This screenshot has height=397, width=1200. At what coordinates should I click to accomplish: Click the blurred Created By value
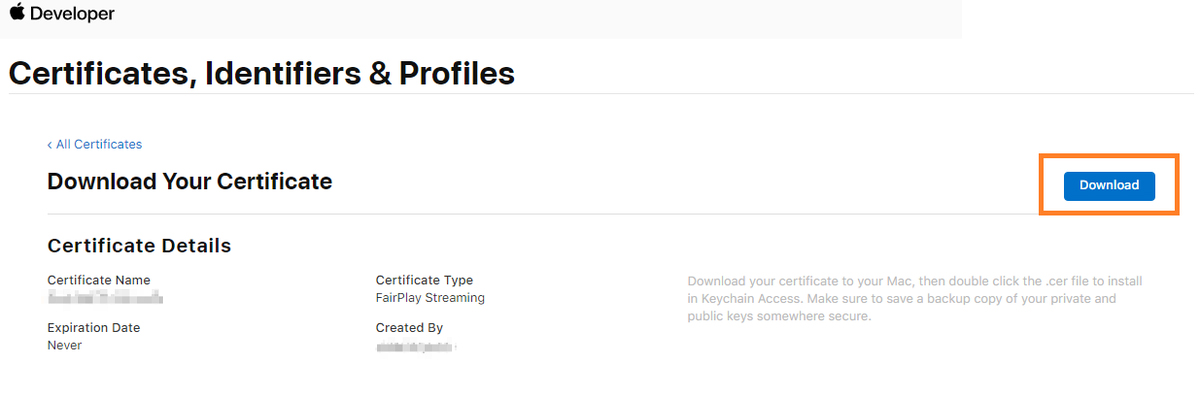(416, 346)
